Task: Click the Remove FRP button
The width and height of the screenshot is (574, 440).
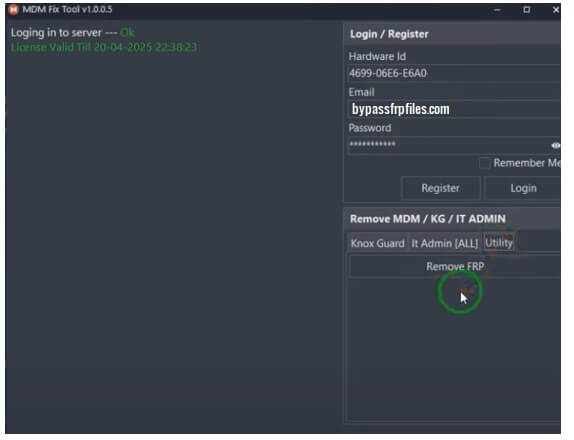Action: 455,266
